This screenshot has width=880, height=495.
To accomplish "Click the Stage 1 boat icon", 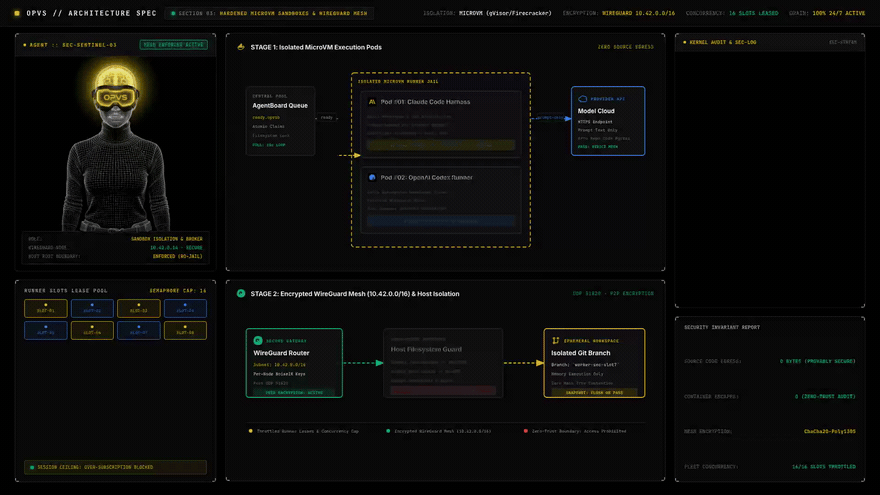I will click(241, 47).
